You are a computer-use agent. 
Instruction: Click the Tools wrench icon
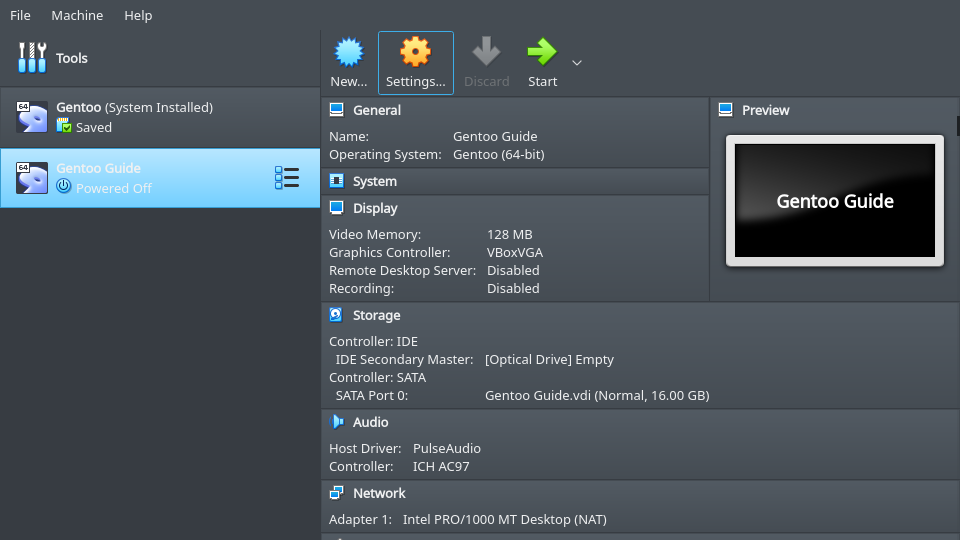pyautogui.click(x=32, y=58)
